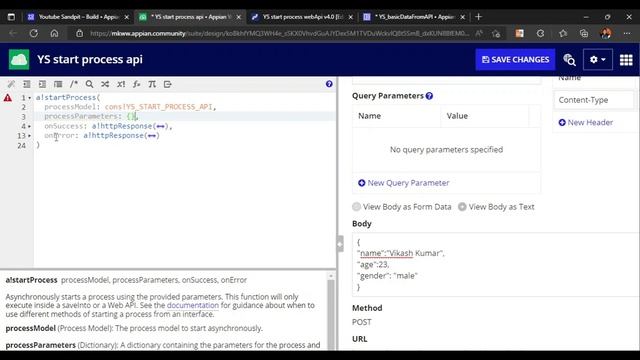Click the browser tab actions icon

[11, 17]
